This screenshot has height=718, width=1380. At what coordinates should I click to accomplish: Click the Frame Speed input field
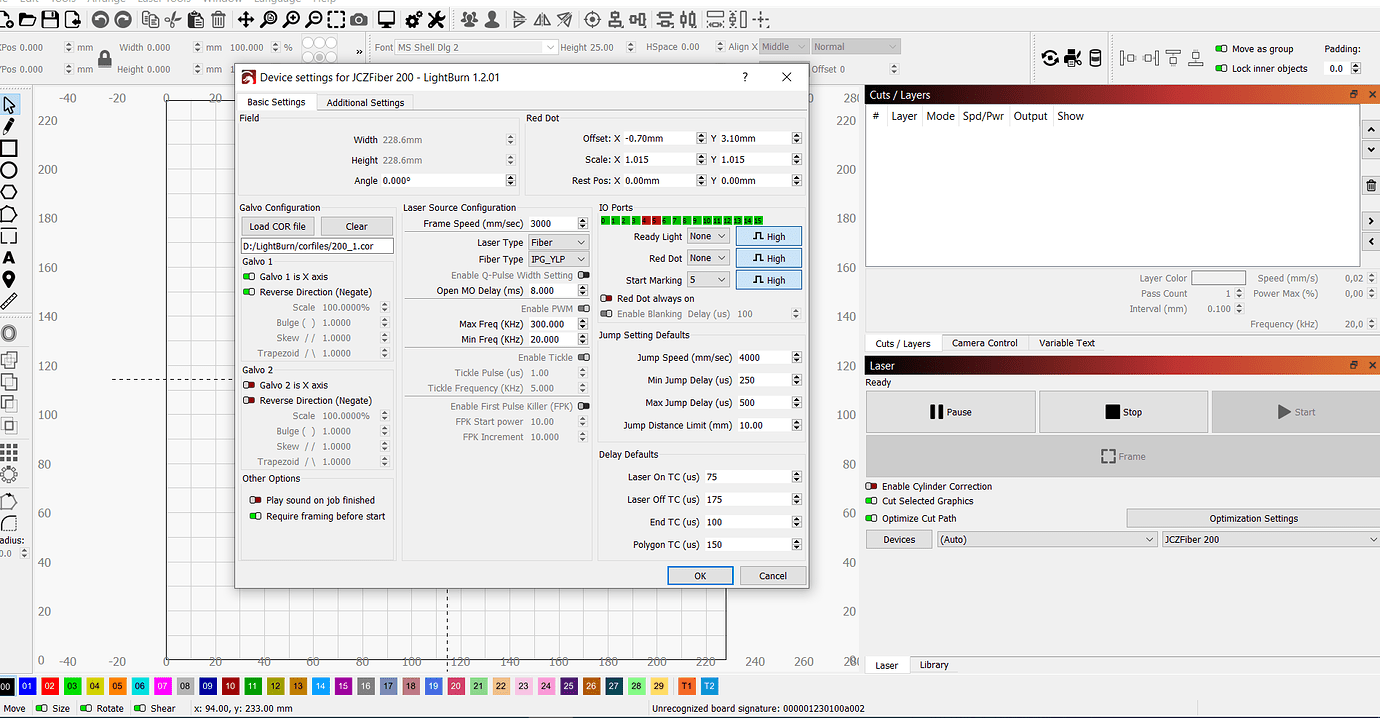(x=552, y=224)
